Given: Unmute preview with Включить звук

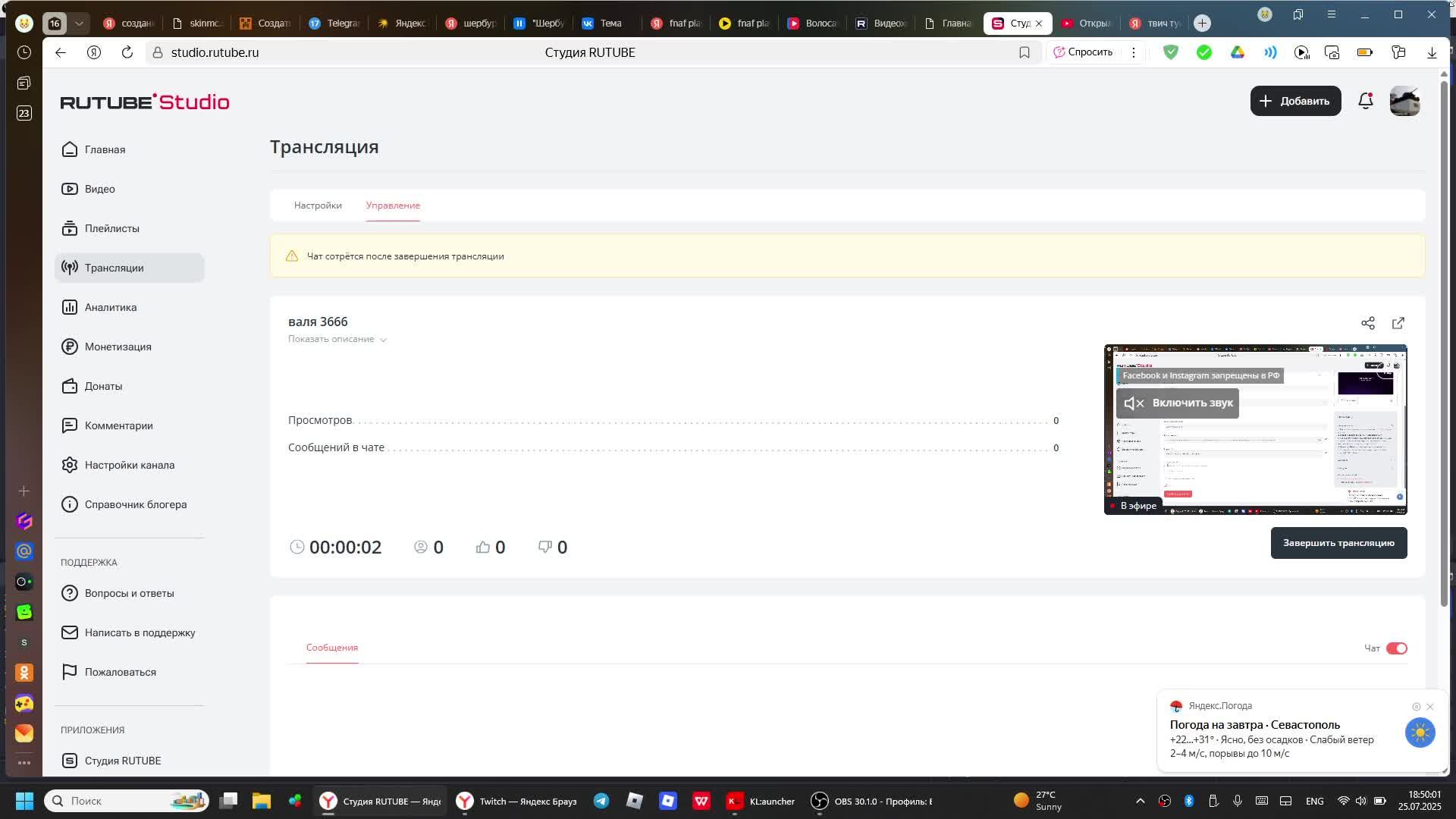Looking at the screenshot, I should (x=1177, y=403).
